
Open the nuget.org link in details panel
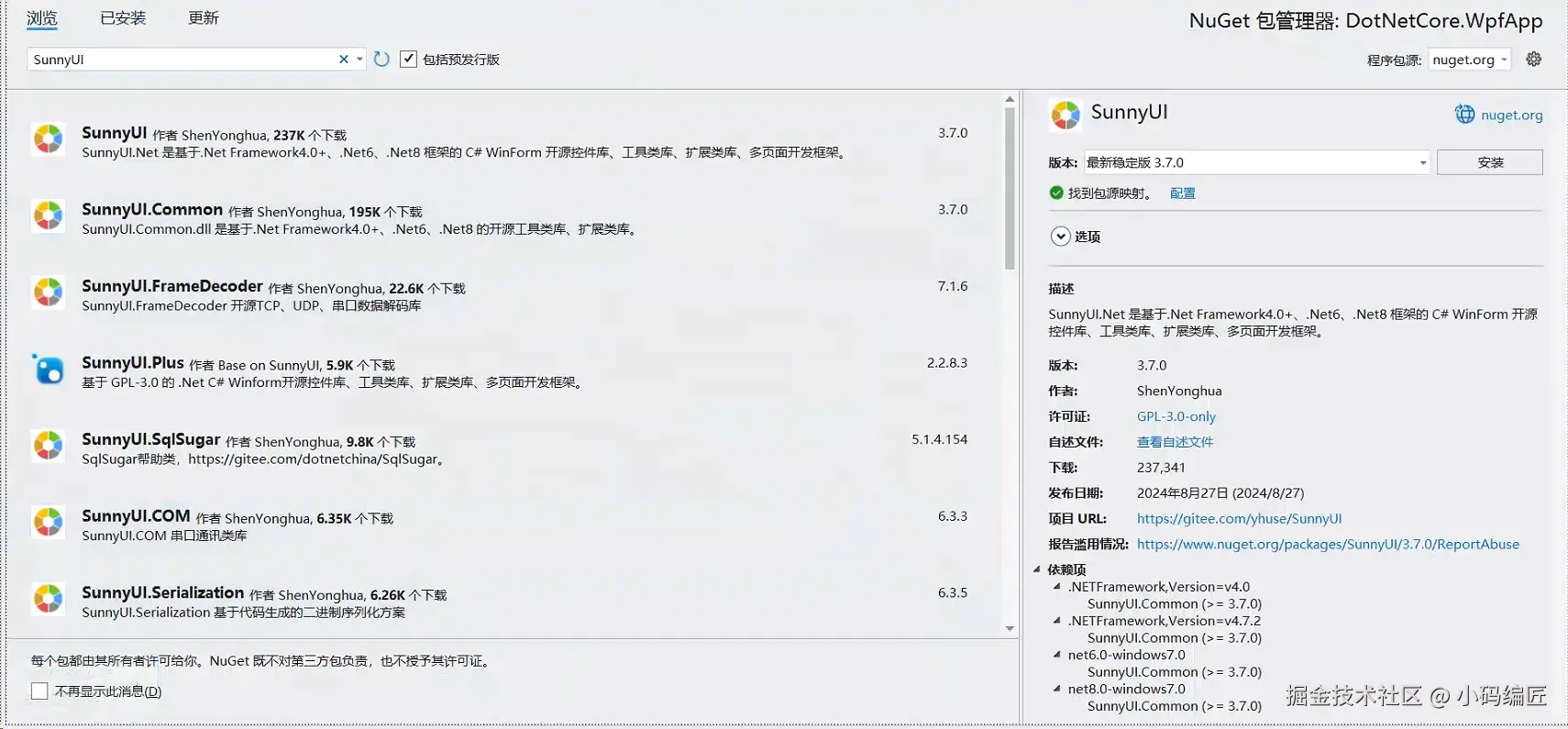[1511, 115]
